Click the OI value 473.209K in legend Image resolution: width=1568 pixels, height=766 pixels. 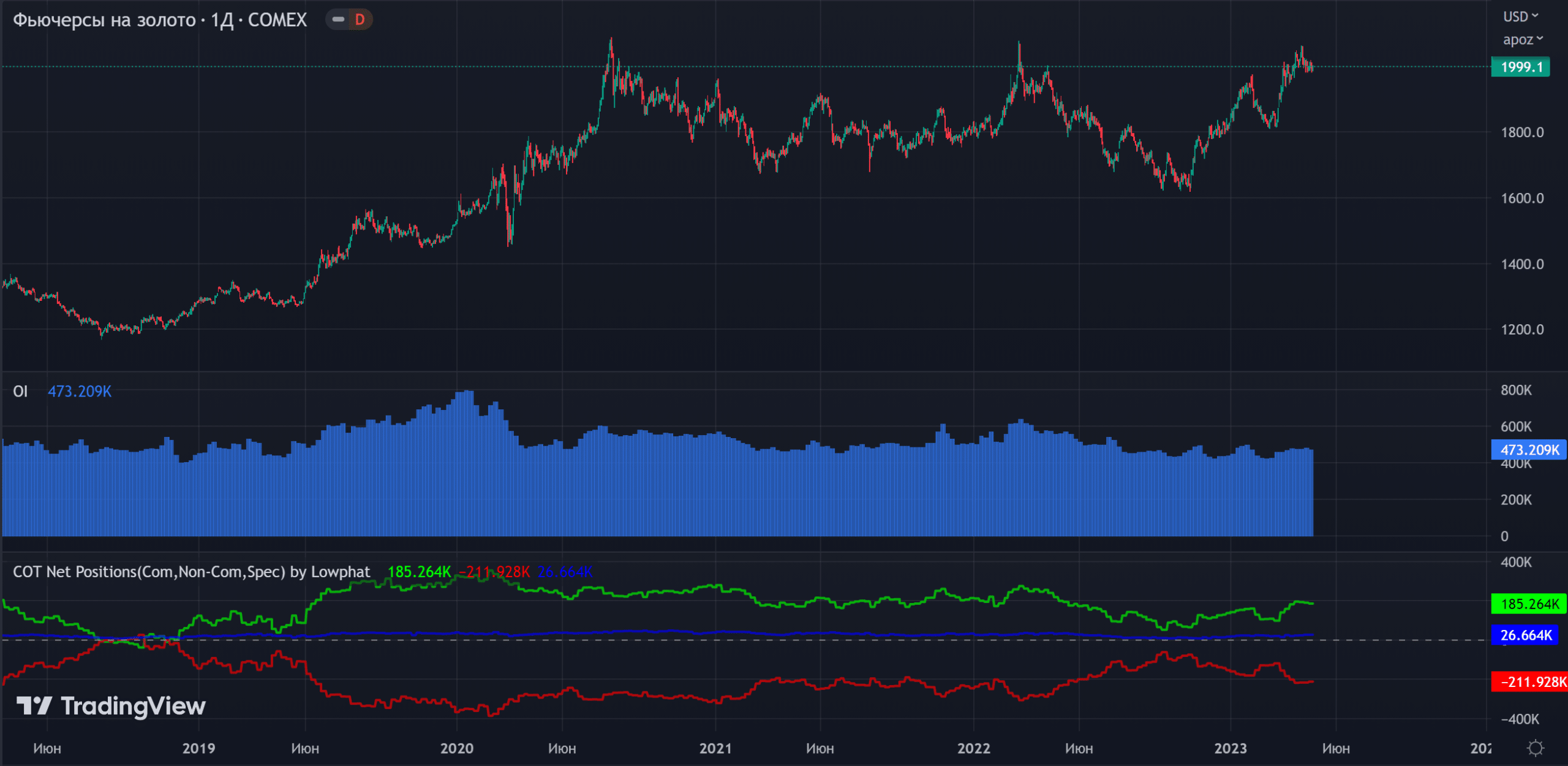coord(80,392)
